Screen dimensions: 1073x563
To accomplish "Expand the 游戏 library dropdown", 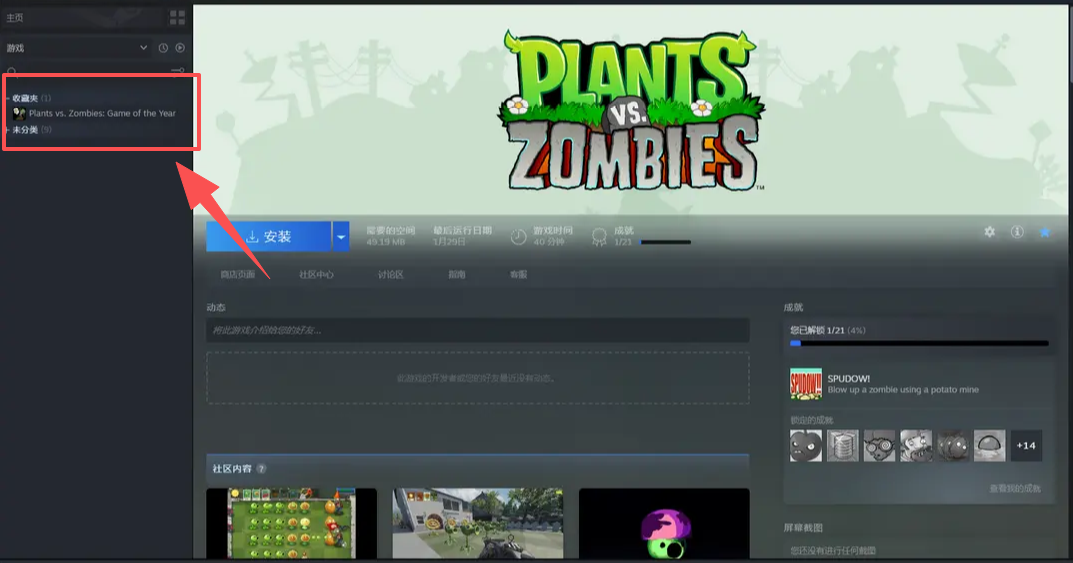I will (143, 48).
